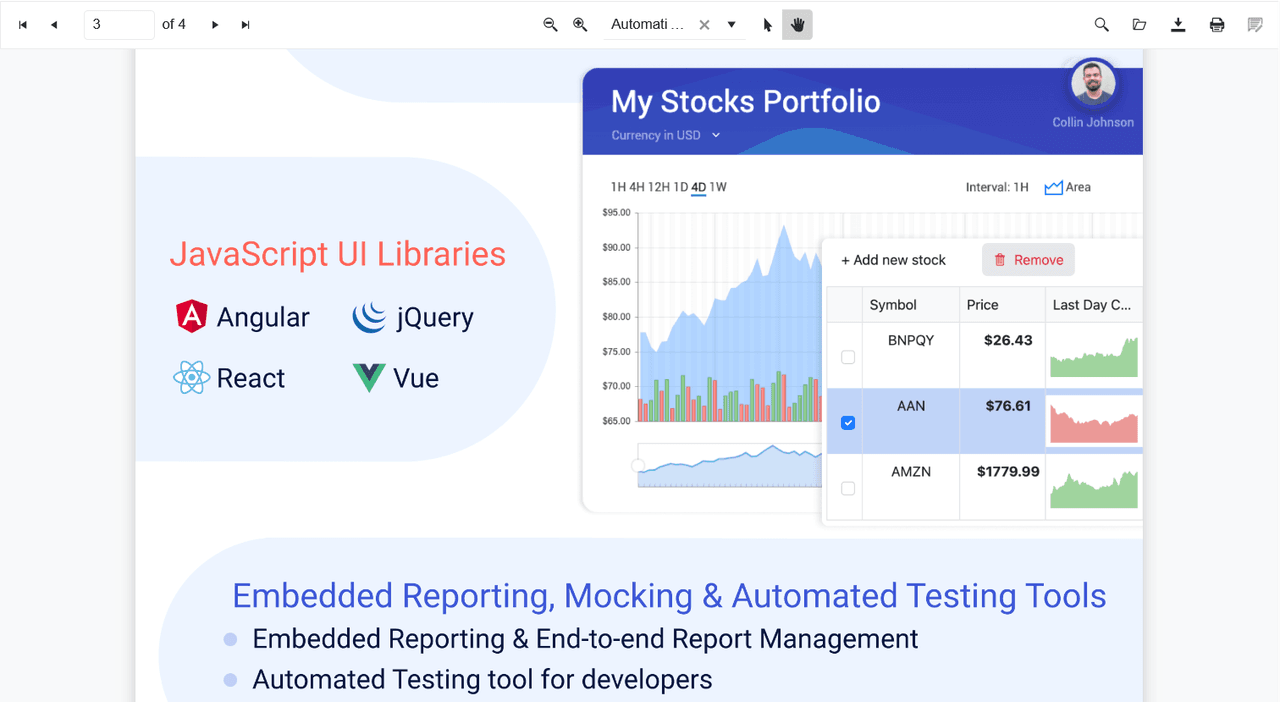Check the BNPQY row checkbox
Screen dimensions: 1280x702
848,357
